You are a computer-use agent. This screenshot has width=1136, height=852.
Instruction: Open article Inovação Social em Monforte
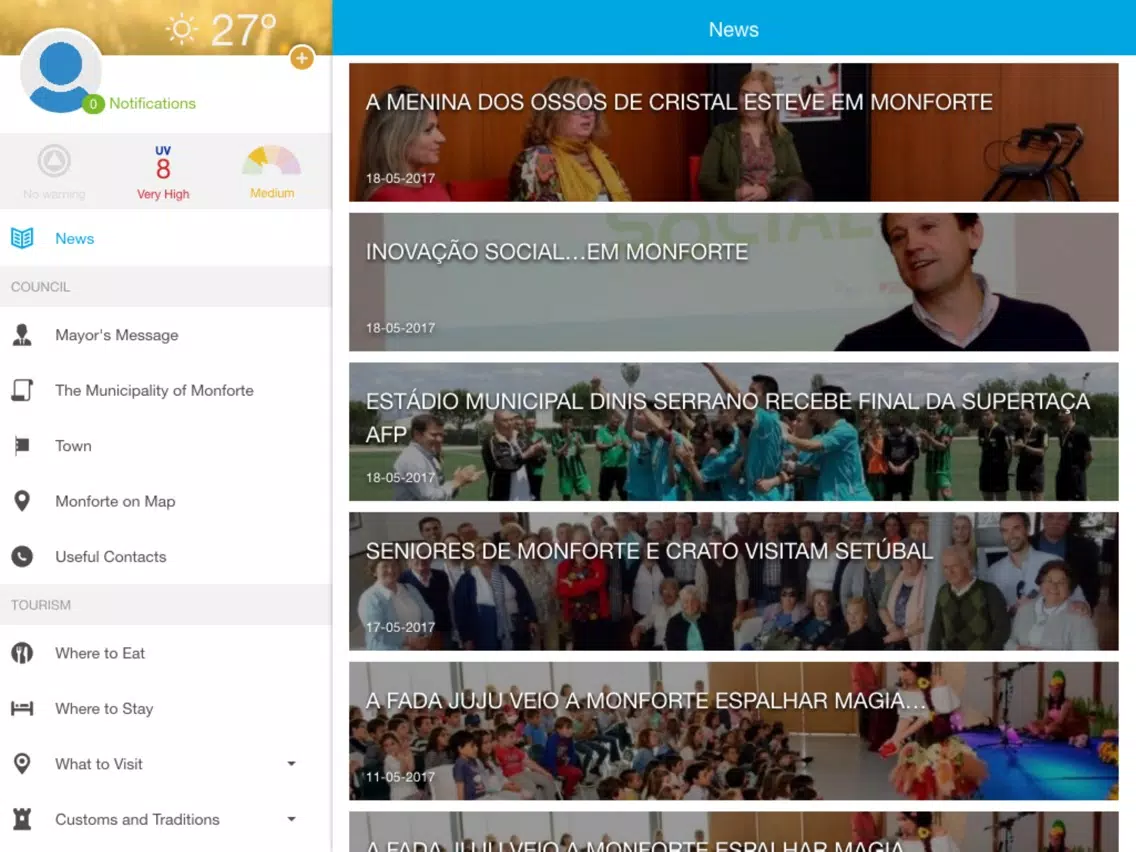(733, 282)
